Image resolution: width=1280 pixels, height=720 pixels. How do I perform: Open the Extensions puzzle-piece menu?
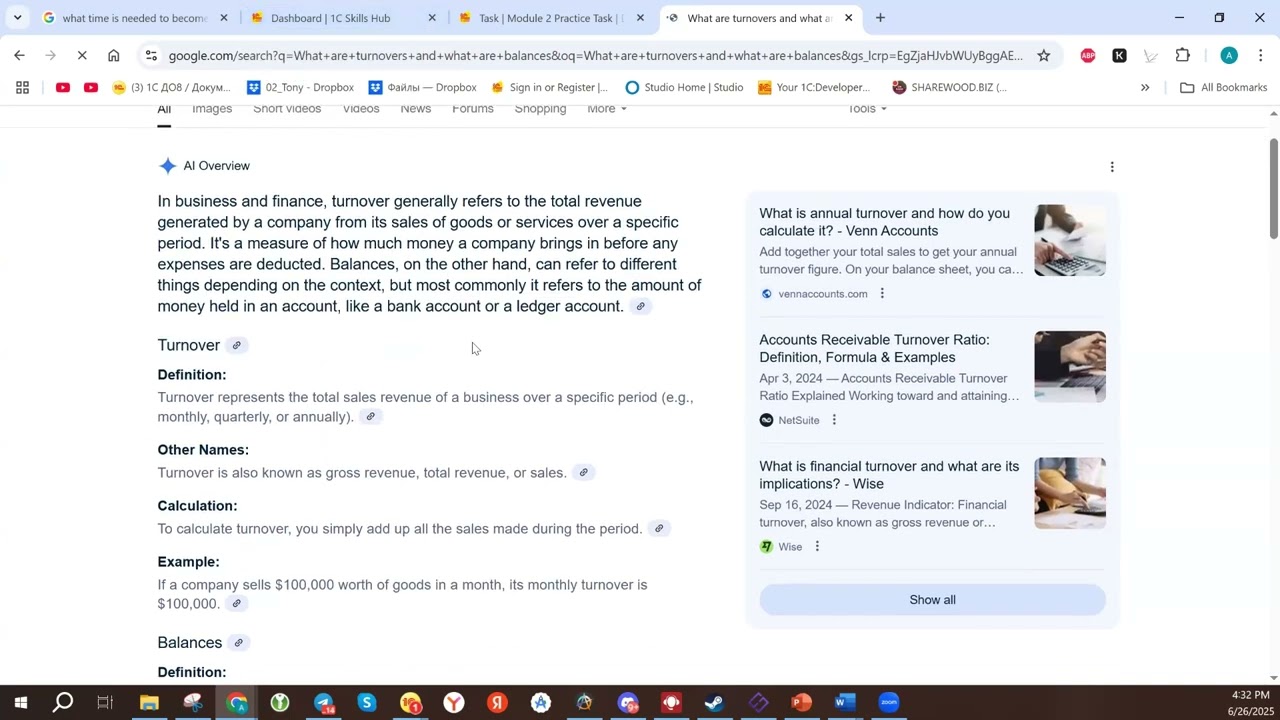(x=1183, y=56)
